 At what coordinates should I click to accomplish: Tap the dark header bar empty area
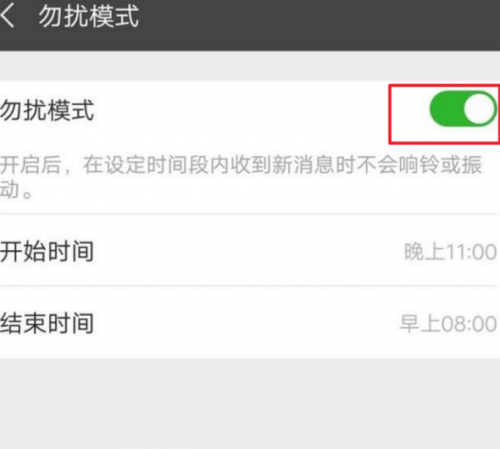coord(317,25)
